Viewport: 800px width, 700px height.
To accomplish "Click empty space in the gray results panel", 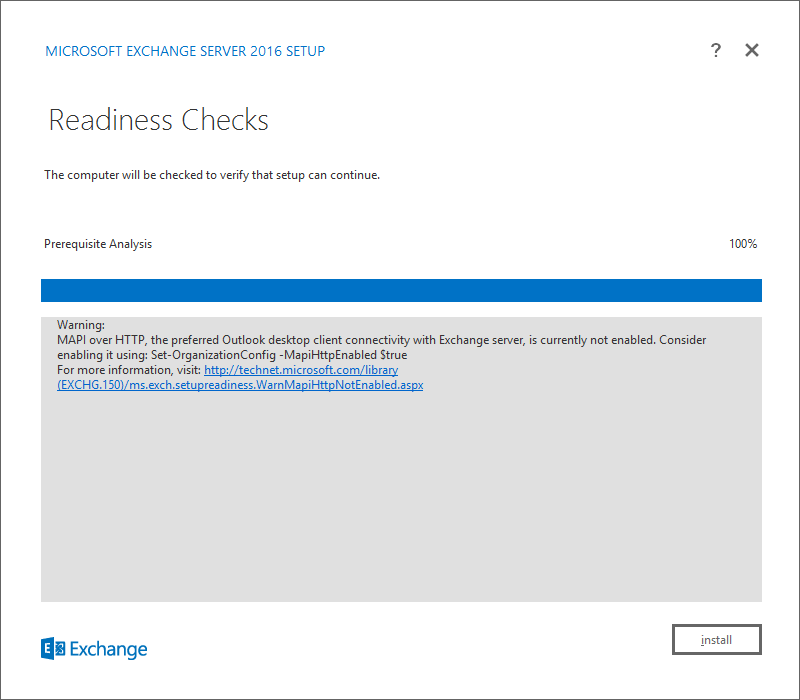I will (x=400, y=500).
